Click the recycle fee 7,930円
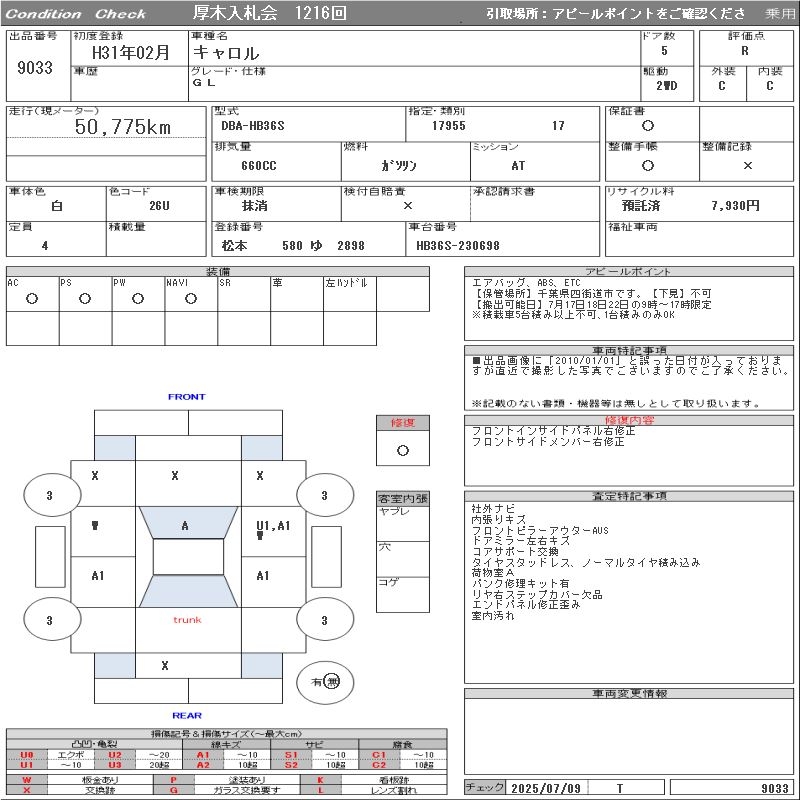800x800 pixels. pyautogui.click(x=735, y=206)
